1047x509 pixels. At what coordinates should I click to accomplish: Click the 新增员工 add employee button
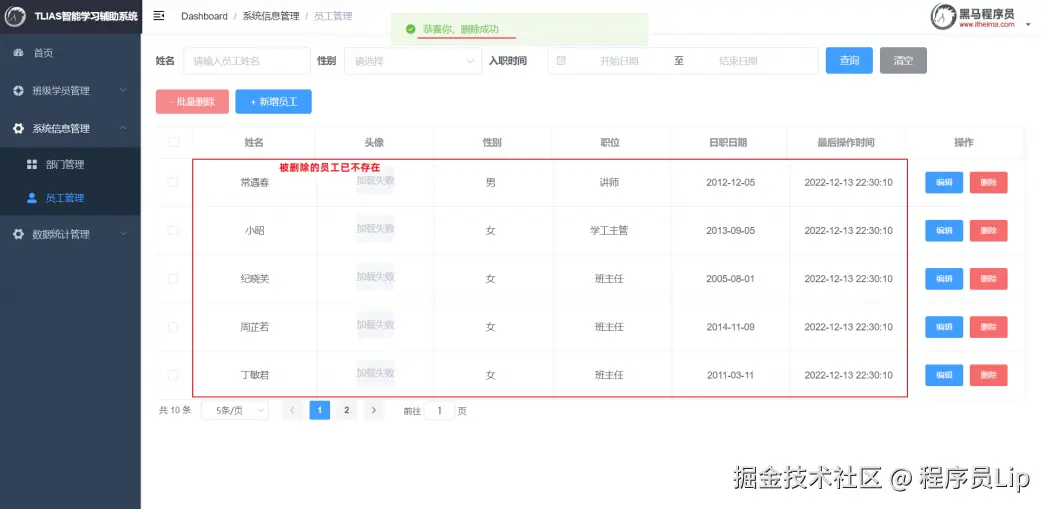pyautogui.click(x=274, y=102)
